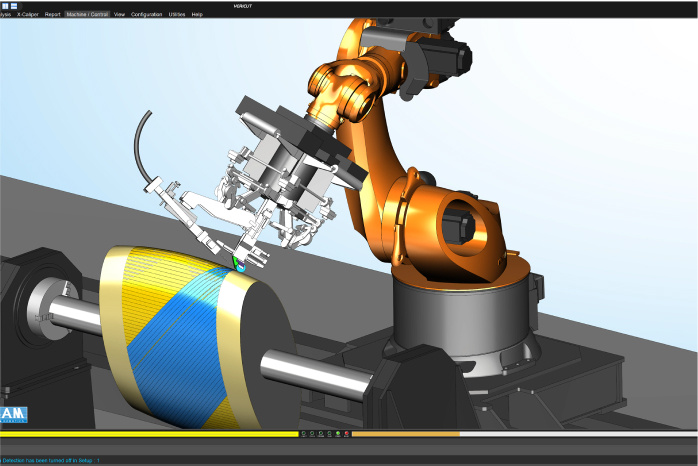Open the Utilities menu
Screen dimensions: 698x466
(177, 15)
